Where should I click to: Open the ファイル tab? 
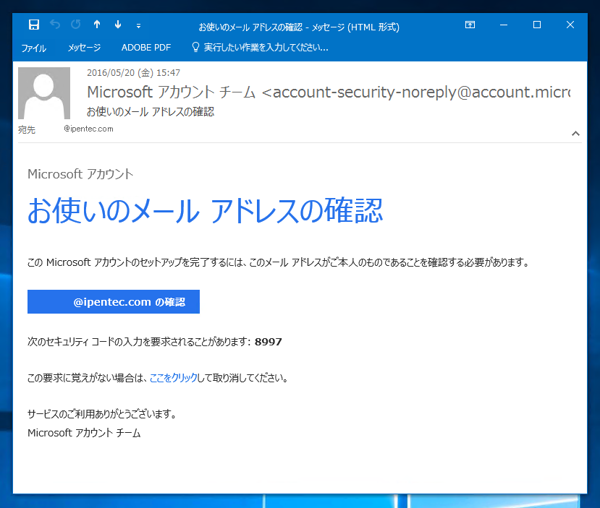click(x=34, y=48)
